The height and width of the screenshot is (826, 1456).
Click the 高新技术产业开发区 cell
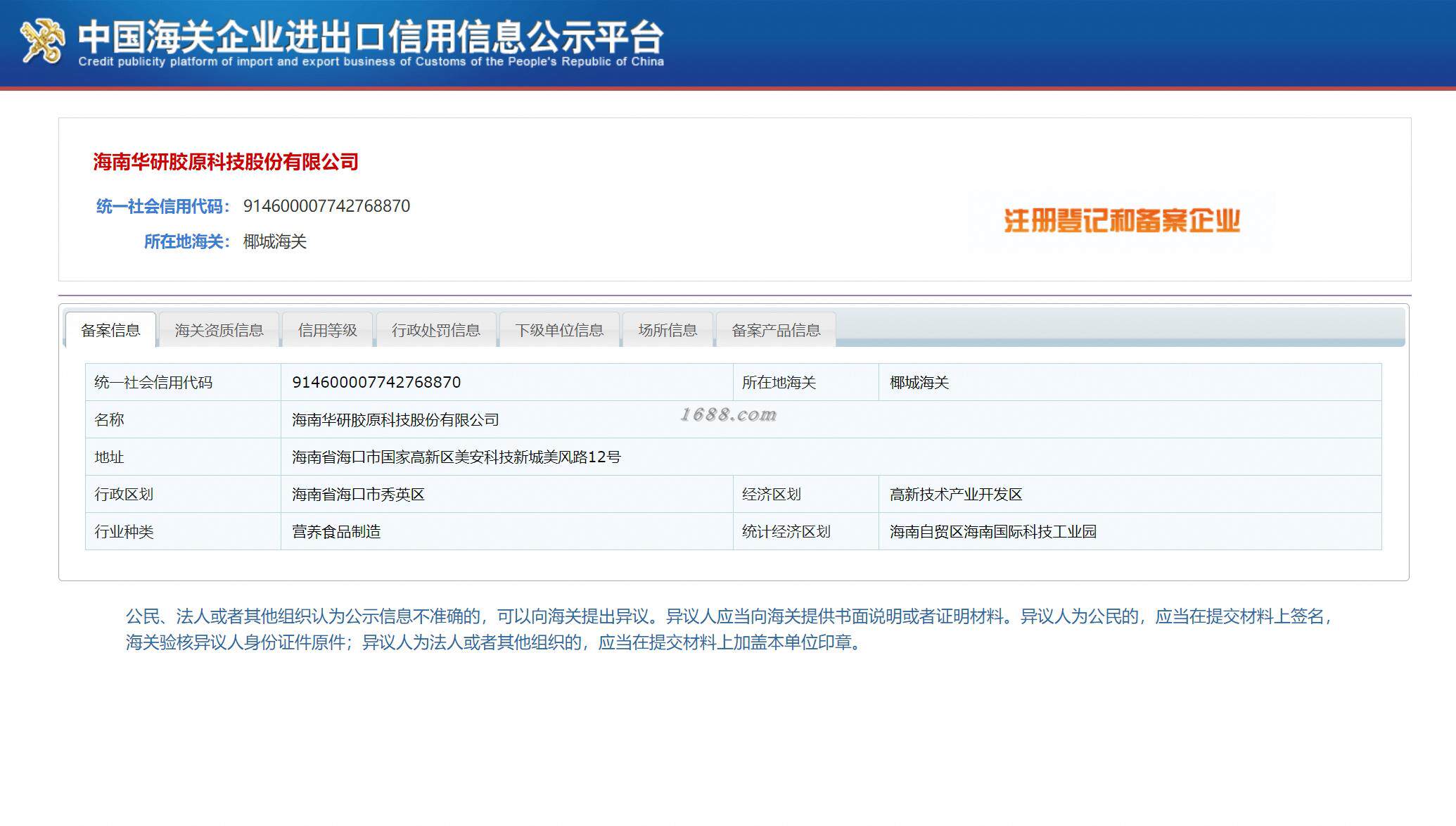[x=955, y=495]
